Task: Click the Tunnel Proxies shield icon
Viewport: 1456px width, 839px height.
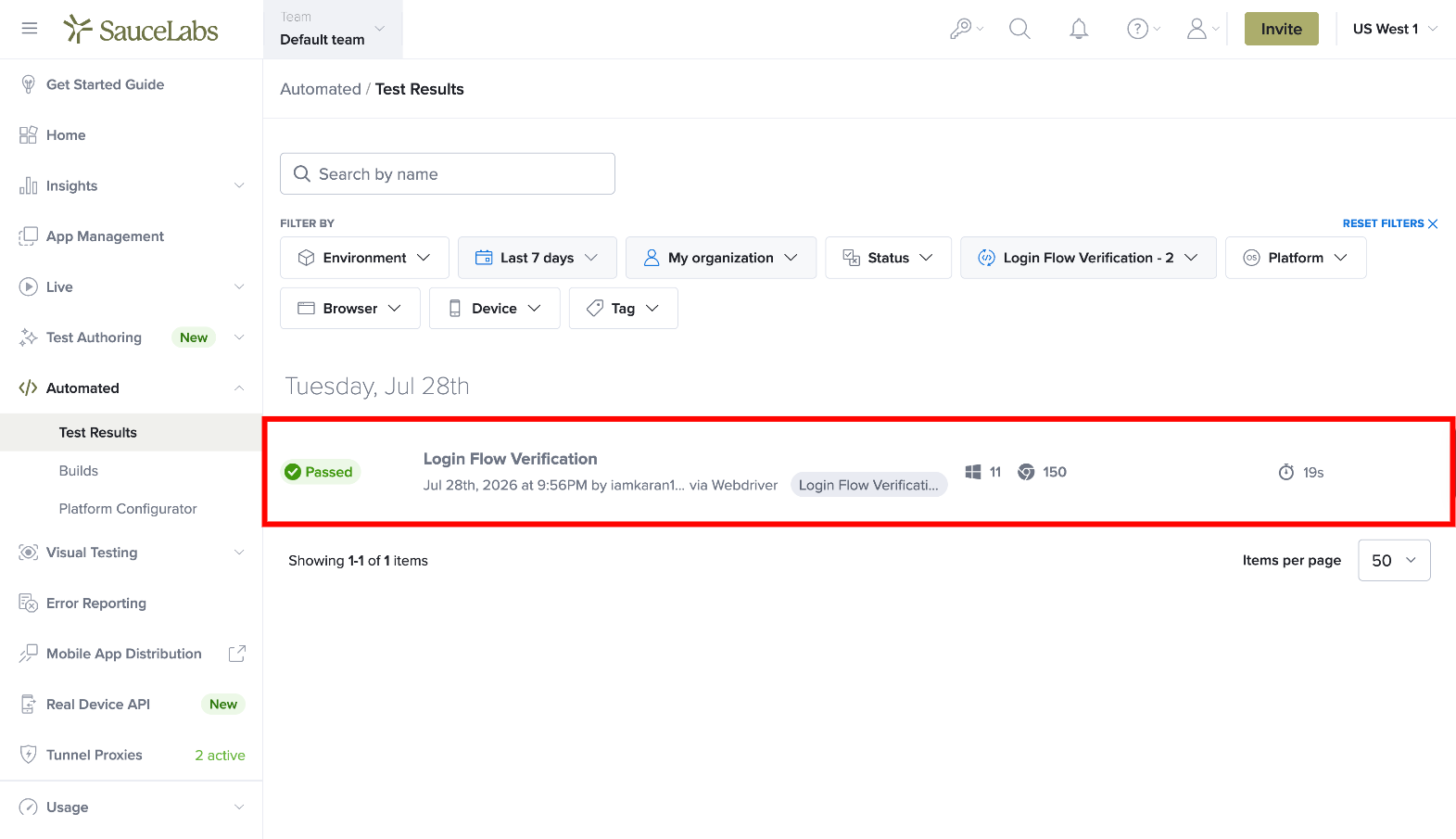Action: (x=29, y=755)
